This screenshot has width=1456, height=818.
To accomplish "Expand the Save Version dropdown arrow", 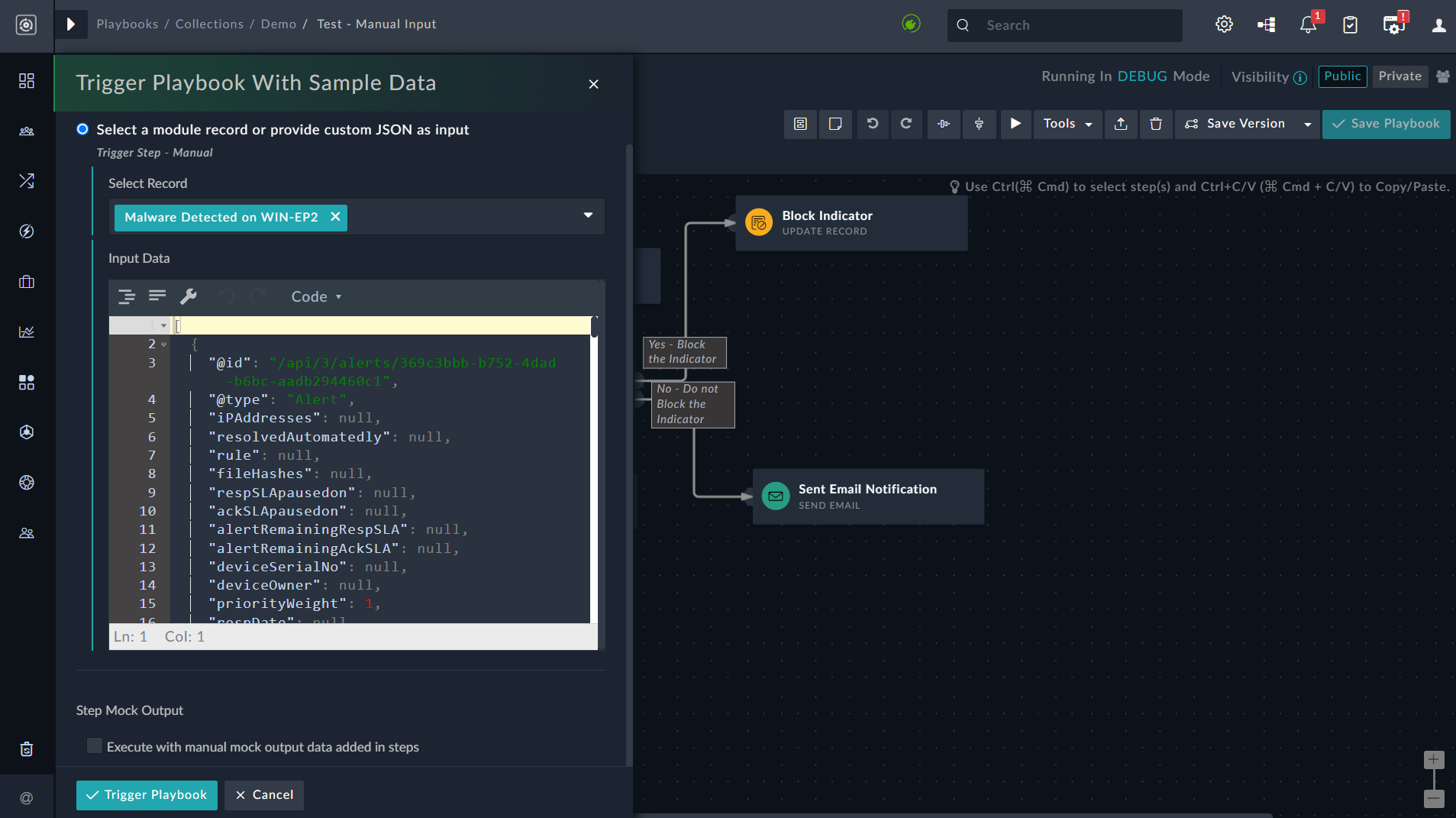I will [1306, 124].
